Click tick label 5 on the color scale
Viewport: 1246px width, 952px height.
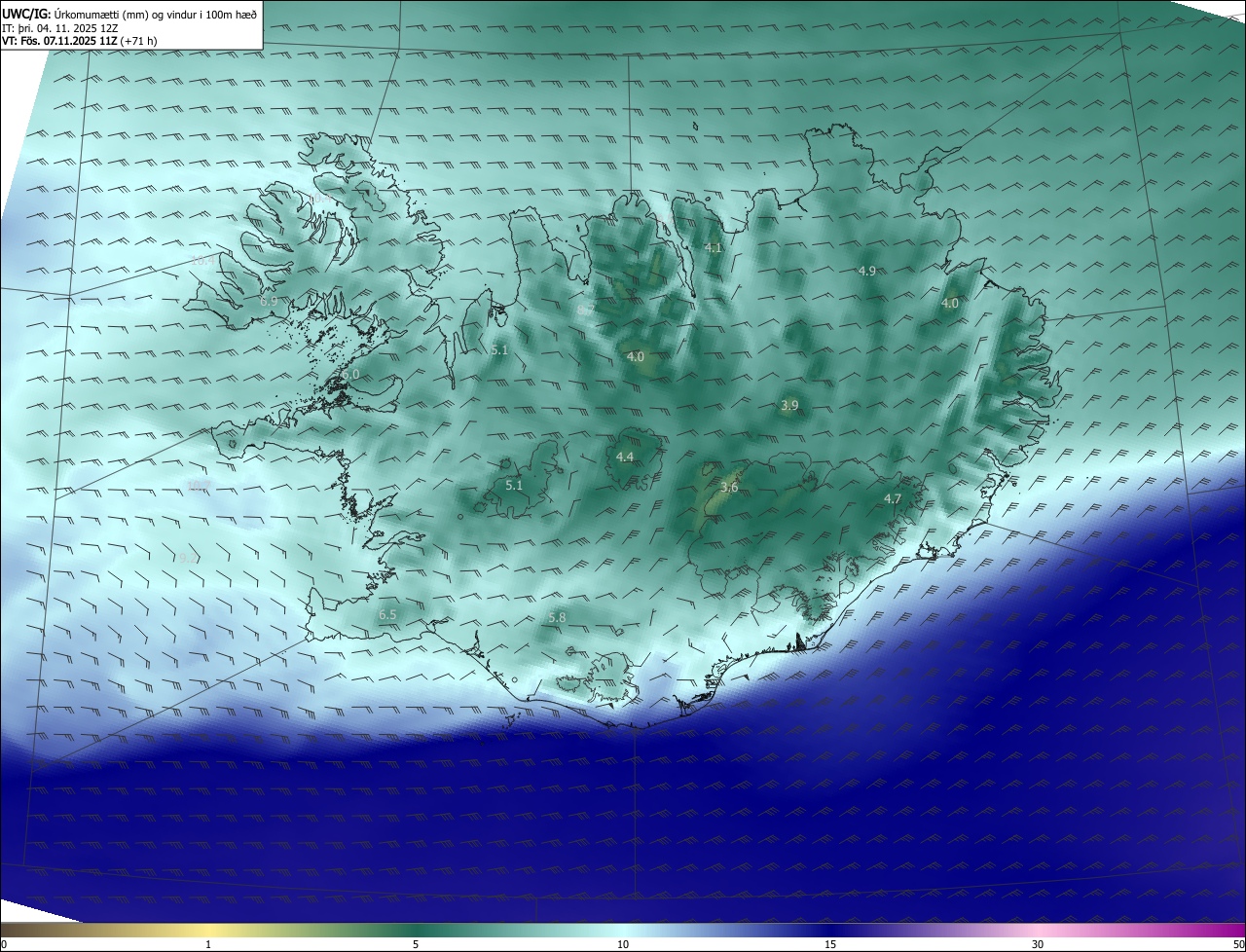click(416, 944)
